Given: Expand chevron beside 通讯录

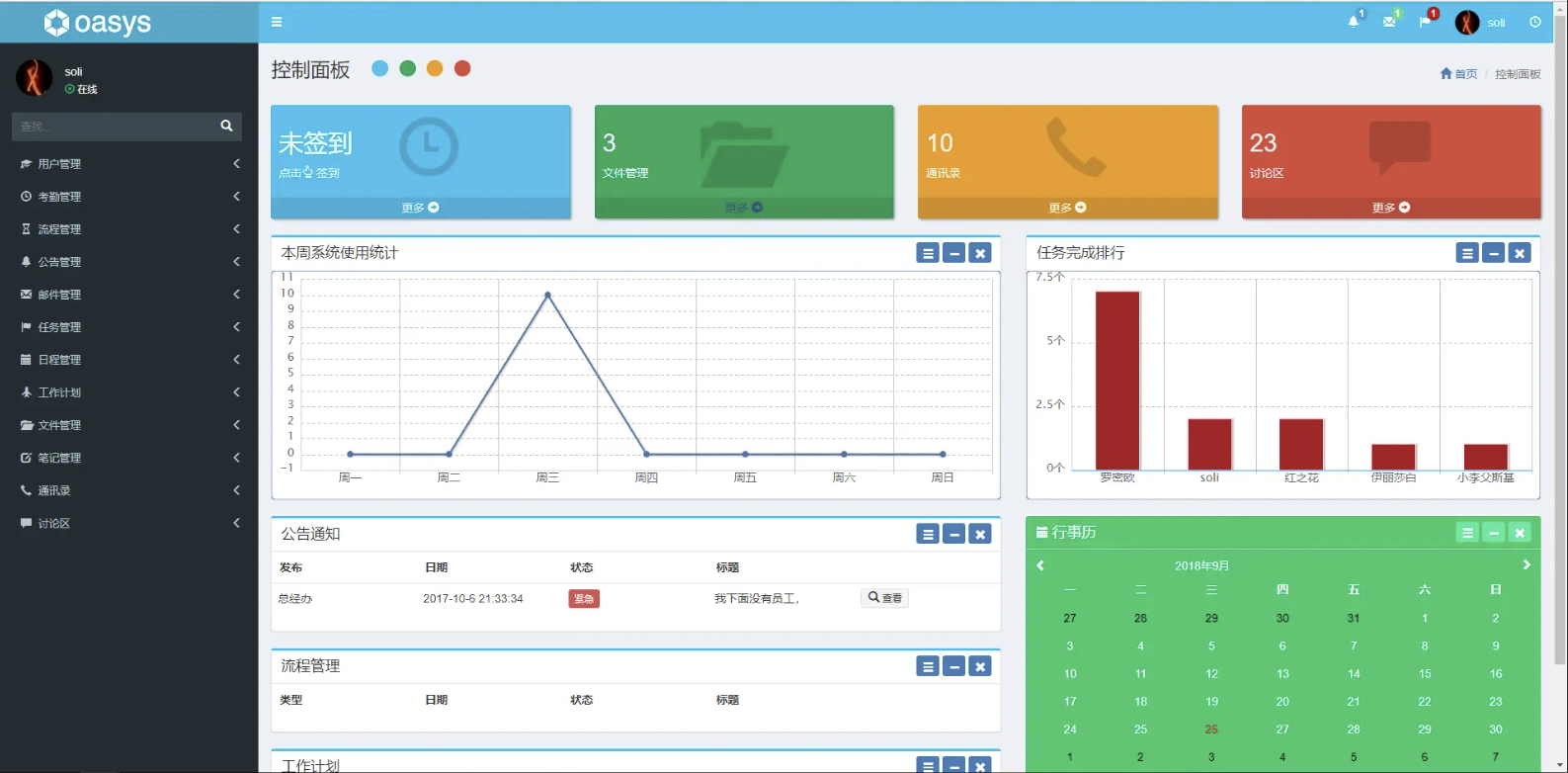Looking at the screenshot, I should pos(236,490).
